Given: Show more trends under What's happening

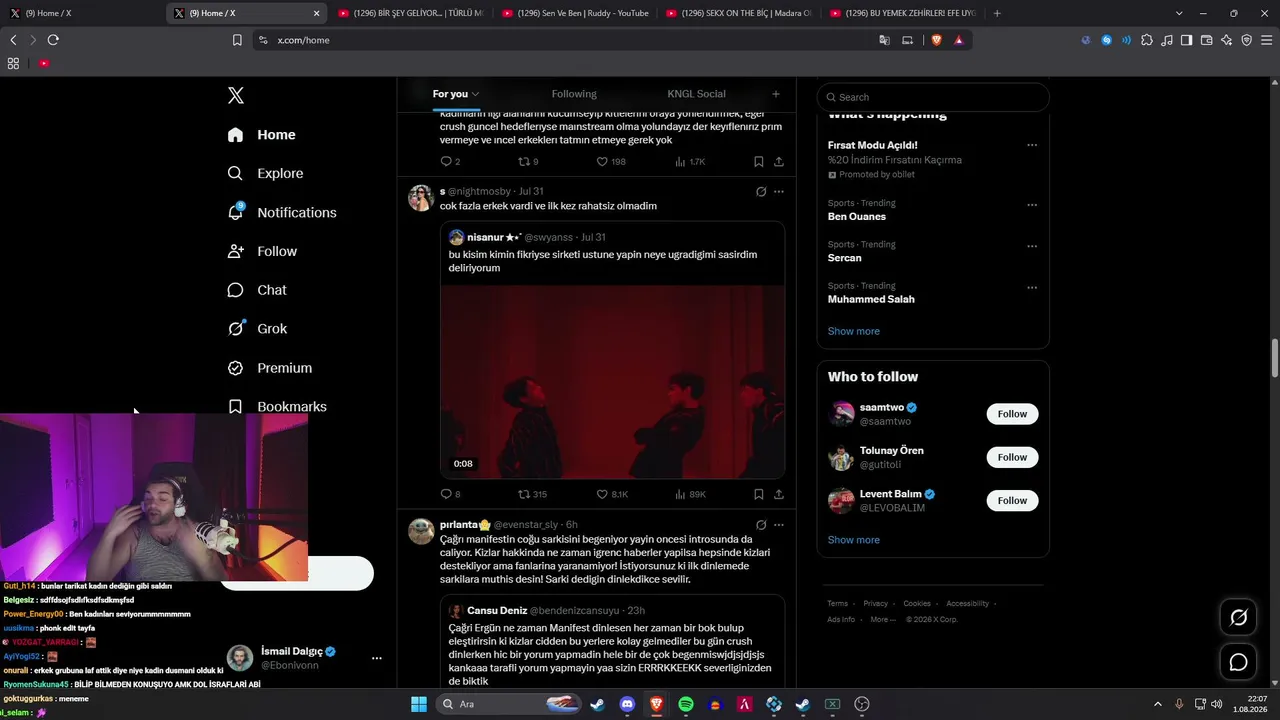Looking at the screenshot, I should tap(854, 331).
